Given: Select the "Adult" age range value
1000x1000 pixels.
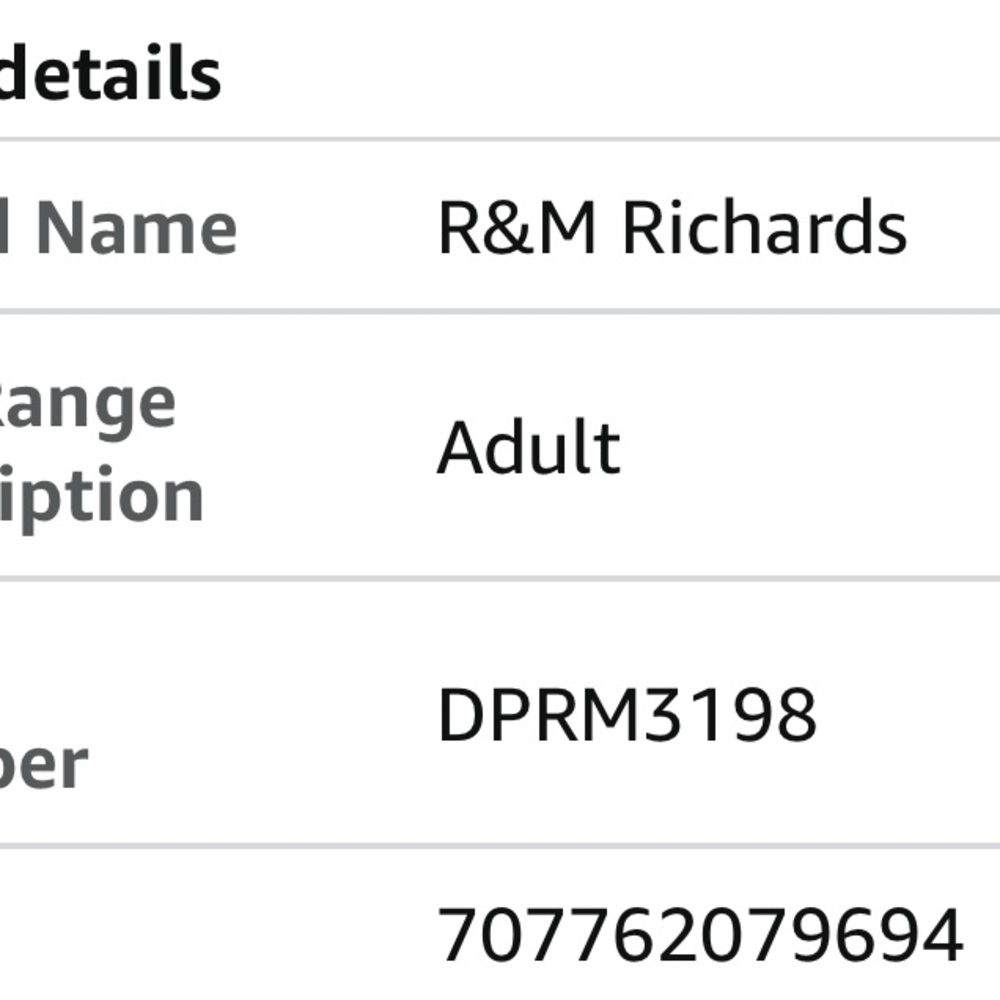Looking at the screenshot, I should click(x=528, y=447).
